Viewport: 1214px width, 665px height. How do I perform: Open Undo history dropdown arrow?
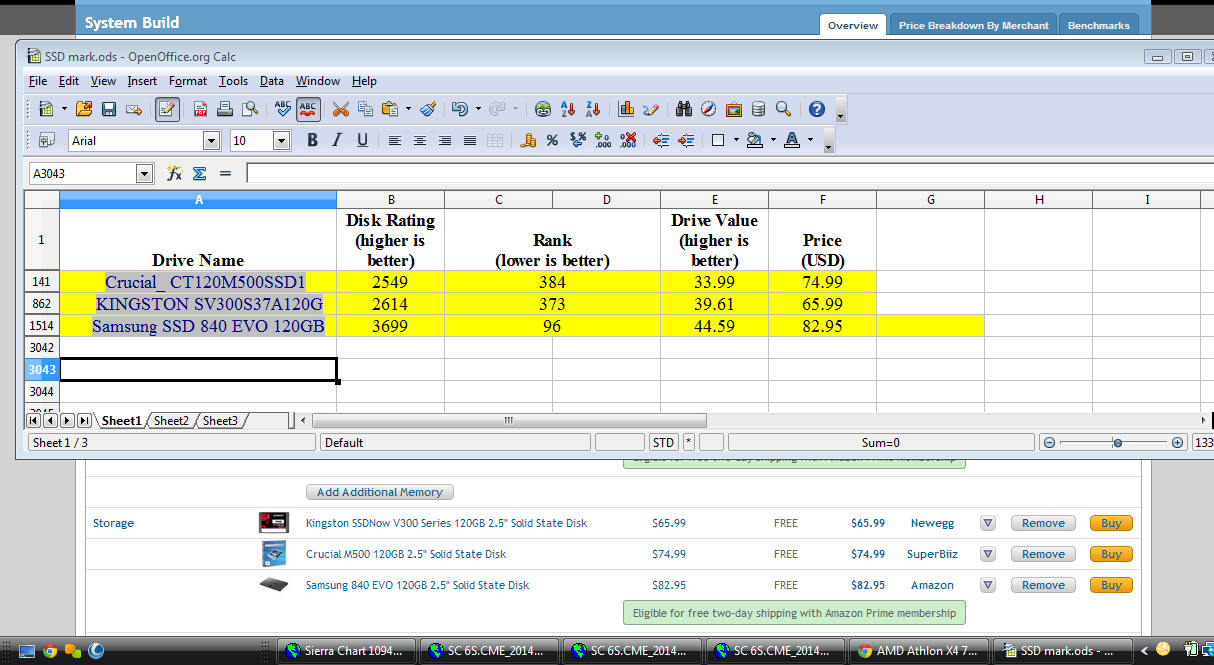[478, 109]
